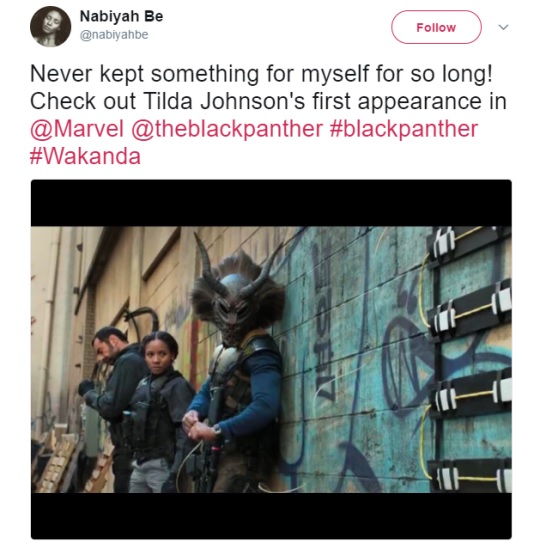540x550 pixels.
Task: Open Nabiyah Be's profile avatar
Action: 51,26
